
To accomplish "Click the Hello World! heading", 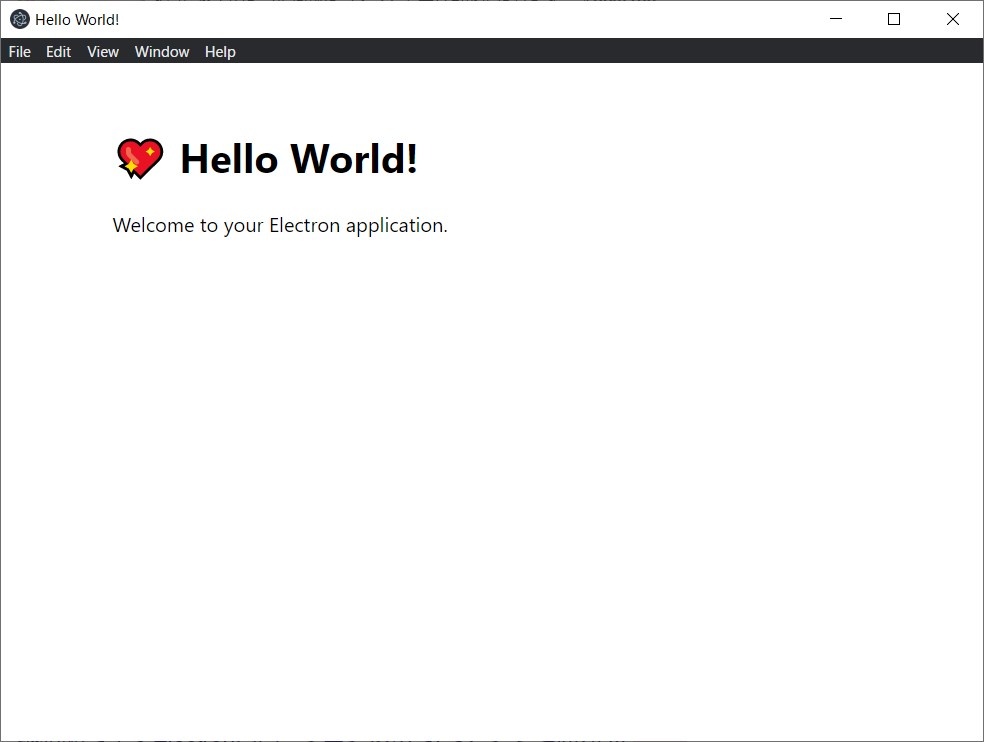I will (299, 158).
